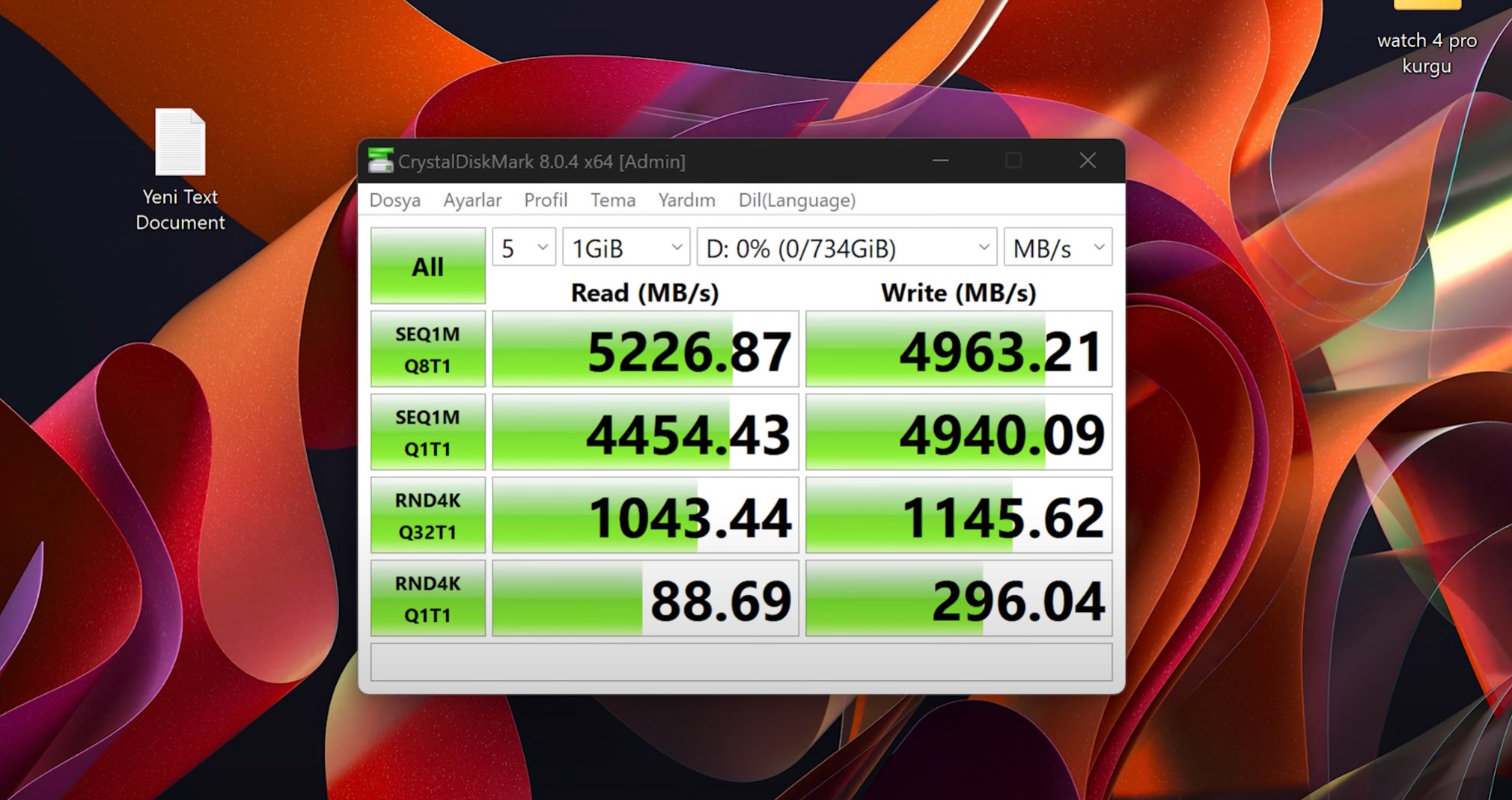1512x800 pixels.
Task: Expand the test count dropdown showing 5
Action: (524, 247)
